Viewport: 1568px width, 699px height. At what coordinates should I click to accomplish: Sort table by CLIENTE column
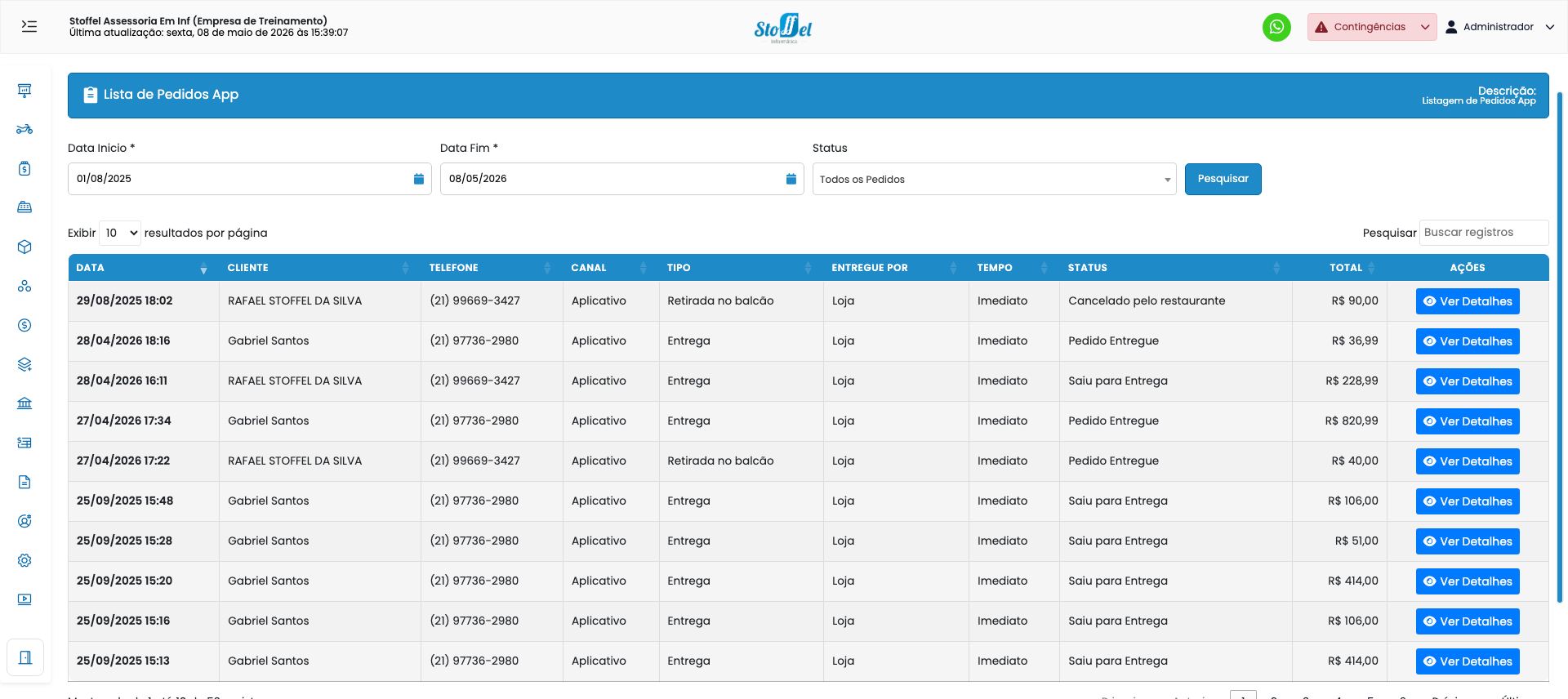(319, 268)
